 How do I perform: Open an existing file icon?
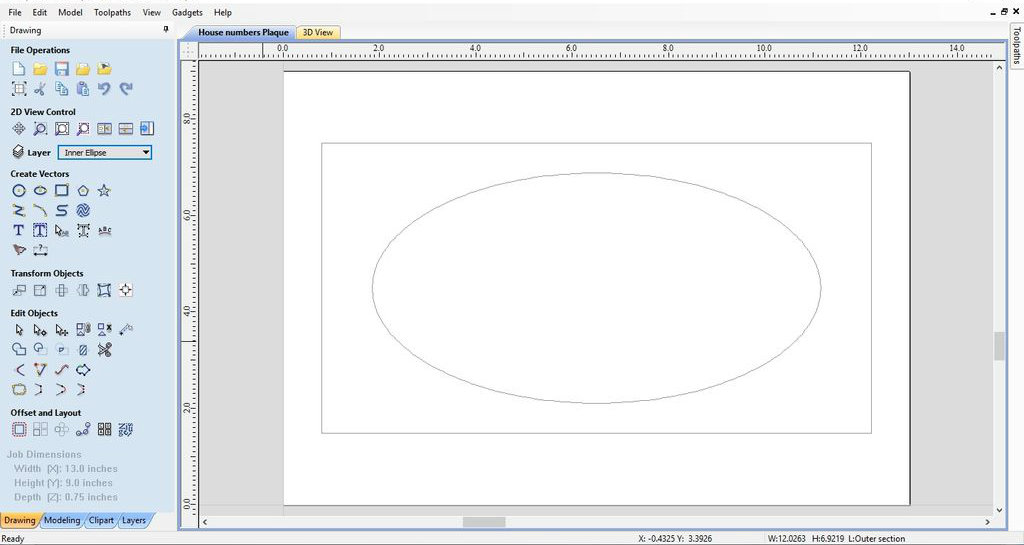point(40,69)
